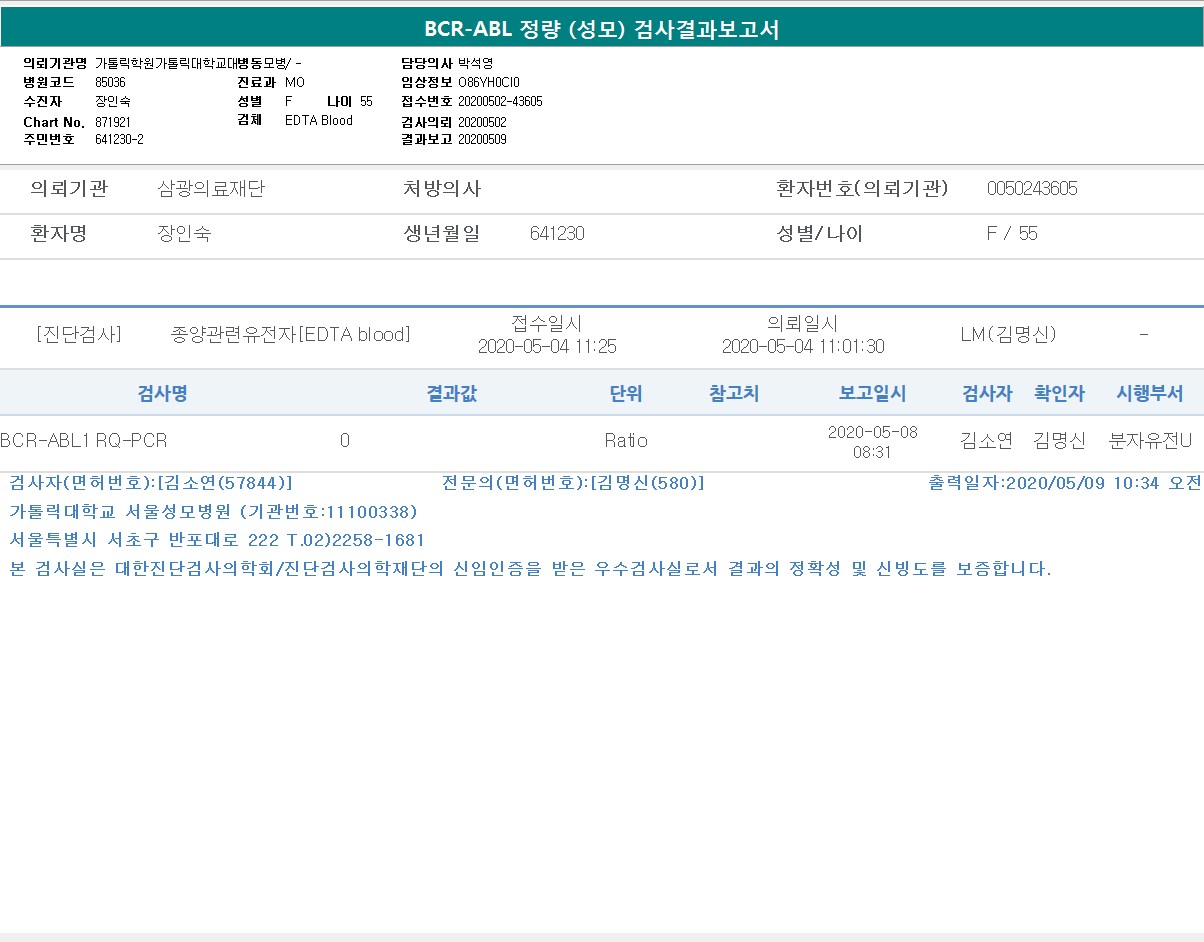Click the Chart No. value 871921
The image size is (1204, 942).
tap(113, 121)
